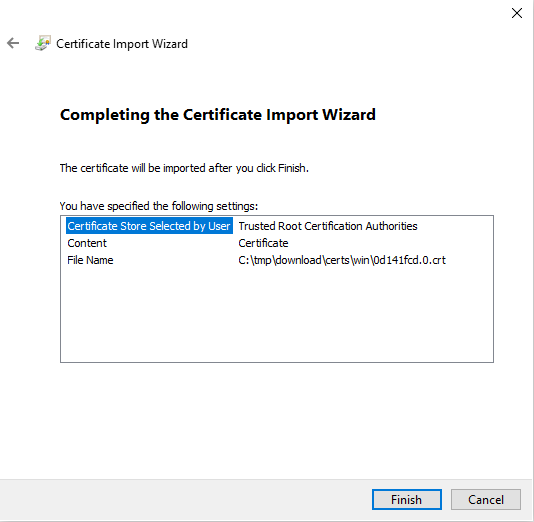
Task: Click the Certificate Import Wizard certificate icon
Action: 43,43
